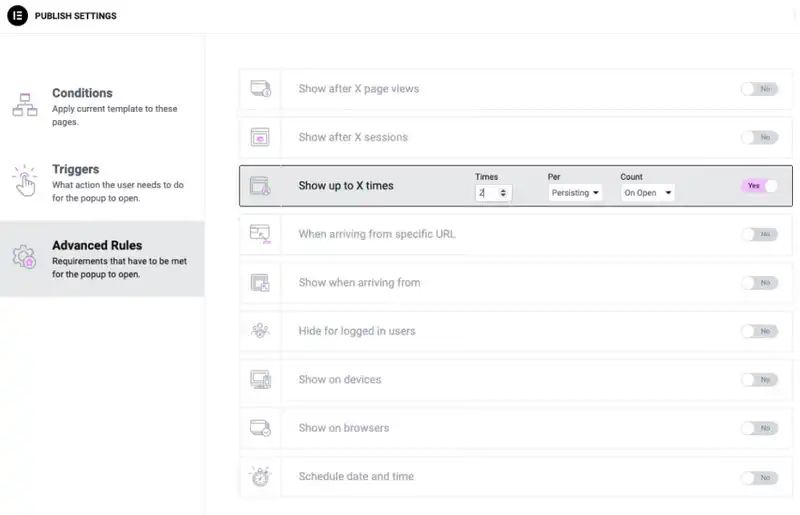Open the Triggers tab

click(76, 170)
